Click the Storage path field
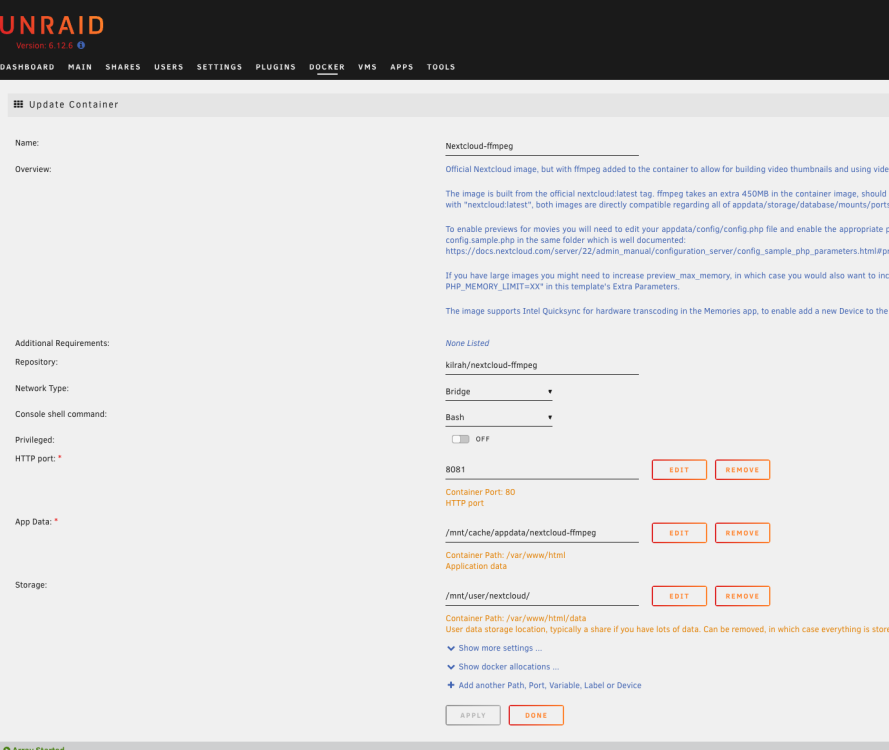The width and height of the screenshot is (889, 750). click(x=541, y=596)
